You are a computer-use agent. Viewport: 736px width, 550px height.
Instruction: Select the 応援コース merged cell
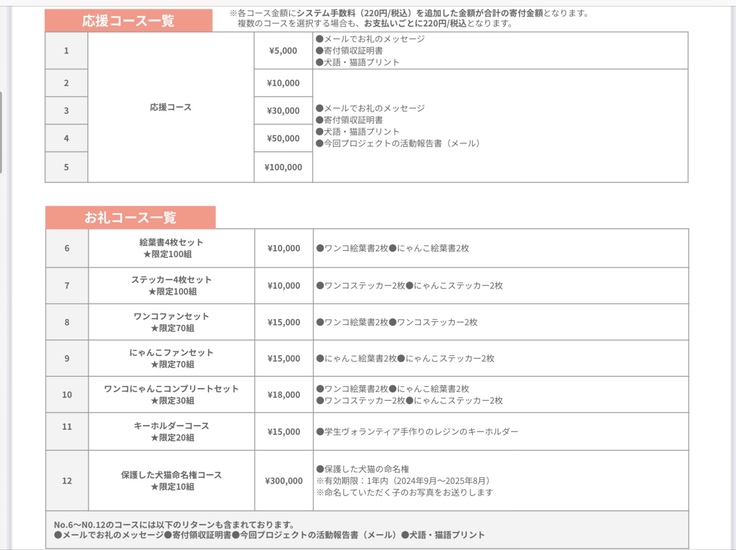point(170,107)
